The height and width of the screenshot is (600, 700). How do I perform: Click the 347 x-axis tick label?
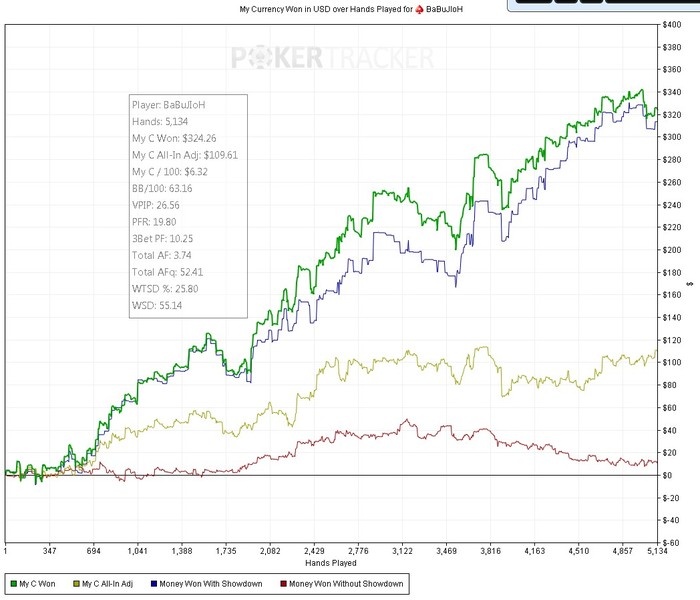(x=50, y=551)
